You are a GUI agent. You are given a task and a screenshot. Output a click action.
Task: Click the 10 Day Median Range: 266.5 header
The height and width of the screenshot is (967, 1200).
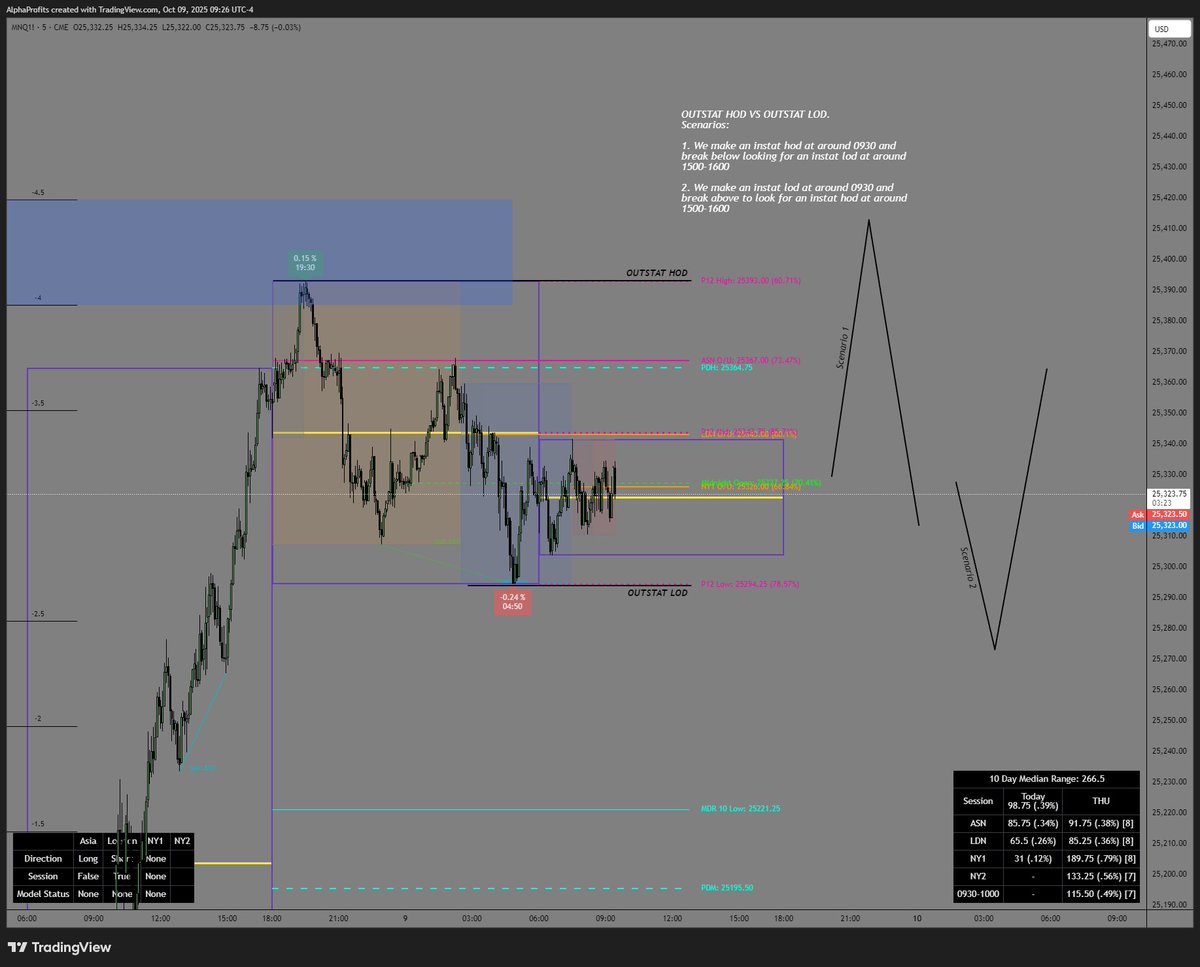tap(1045, 778)
